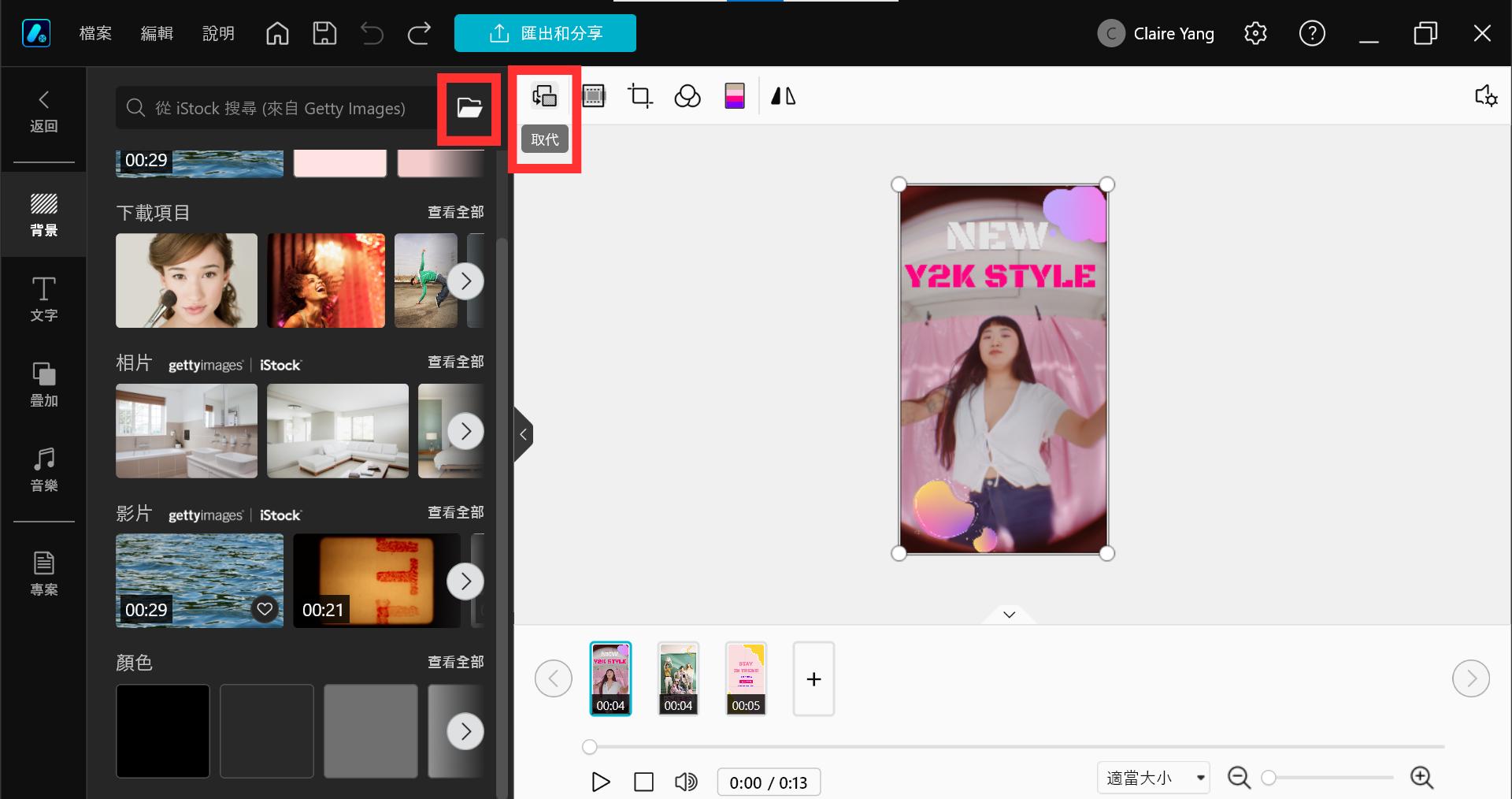Add a new scene with plus button

[x=813, y=678]
